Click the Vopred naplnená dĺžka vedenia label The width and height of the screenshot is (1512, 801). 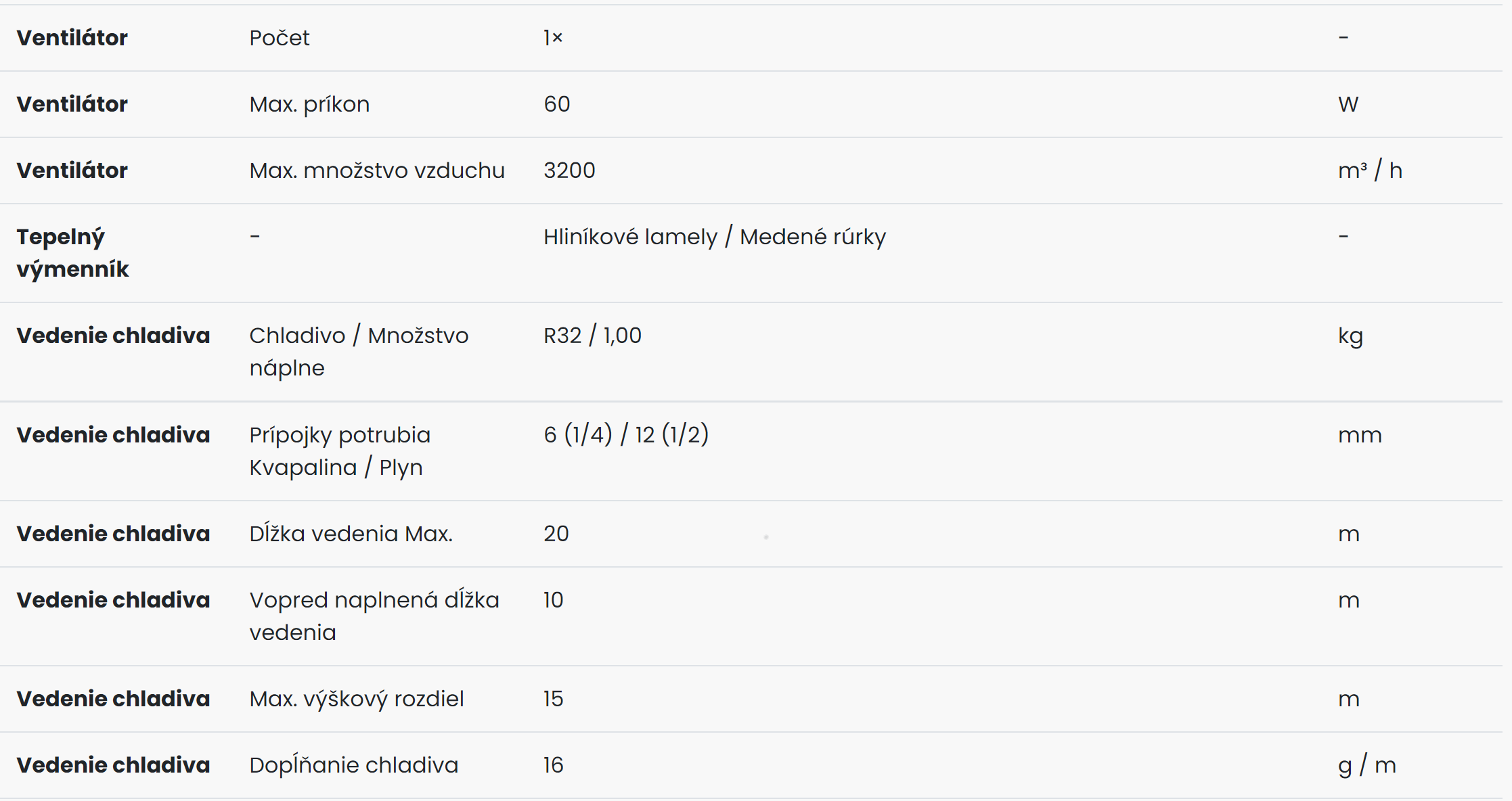tap(374, 616)
